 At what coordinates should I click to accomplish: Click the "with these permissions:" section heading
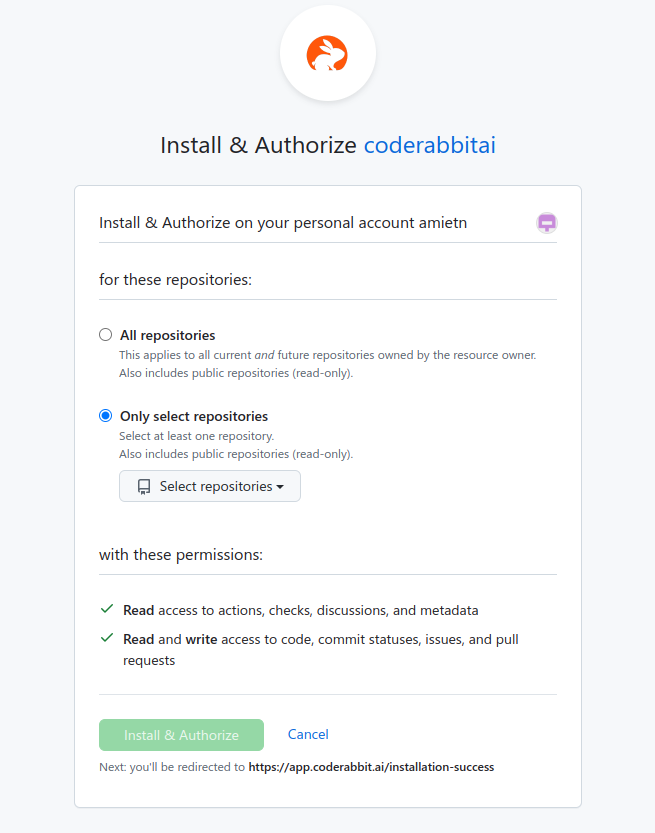pyautogui.click(x=181, y=554)
